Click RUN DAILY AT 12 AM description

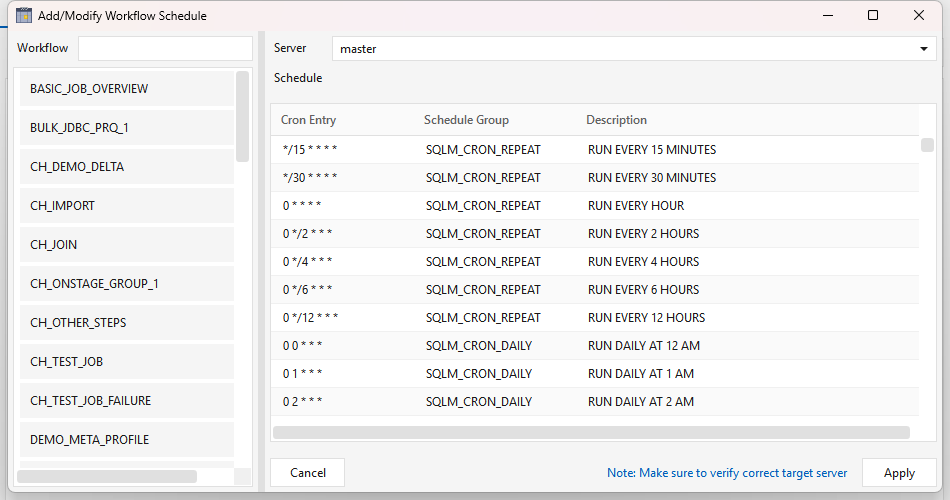coord(644,345)
